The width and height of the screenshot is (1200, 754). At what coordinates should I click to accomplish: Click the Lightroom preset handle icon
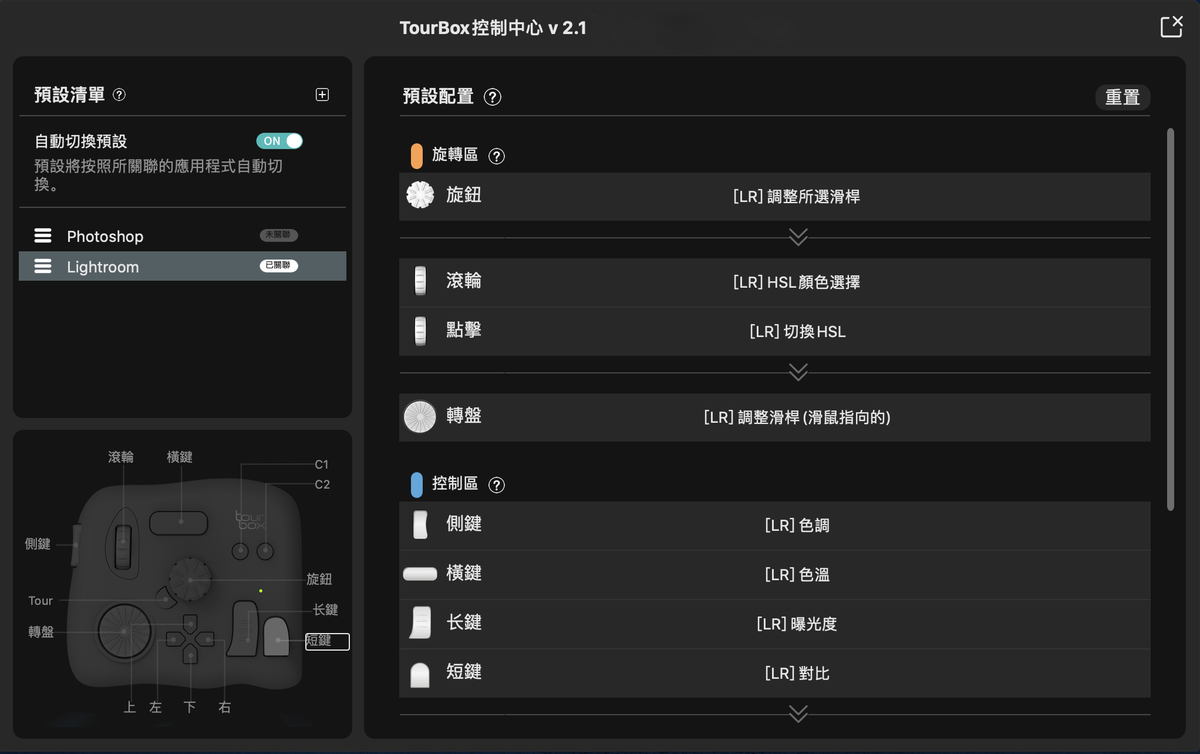point(43,267)
